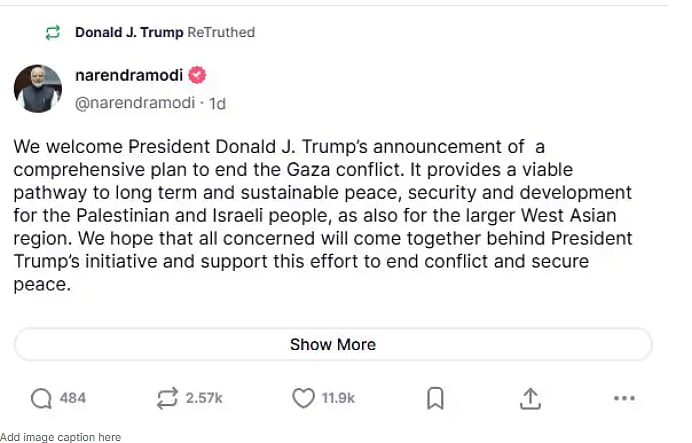This screenshot has width=692, height=443.
Task: Open Donald J. Trump's profile link
Action: [129, 33]
